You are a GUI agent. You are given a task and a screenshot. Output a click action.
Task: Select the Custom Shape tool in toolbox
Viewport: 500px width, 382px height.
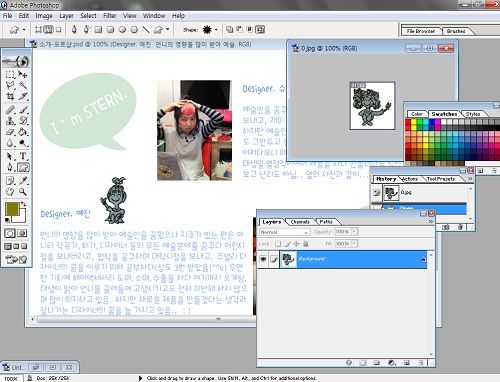coord(23,167)
